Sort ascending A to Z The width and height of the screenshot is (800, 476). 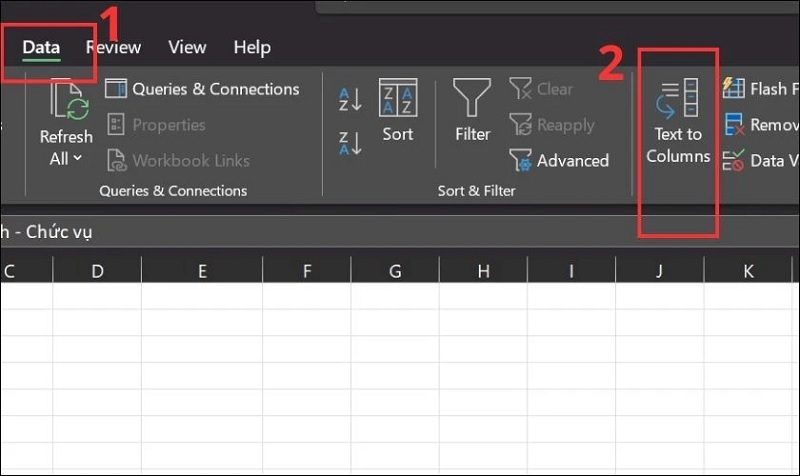pos(350,100)
